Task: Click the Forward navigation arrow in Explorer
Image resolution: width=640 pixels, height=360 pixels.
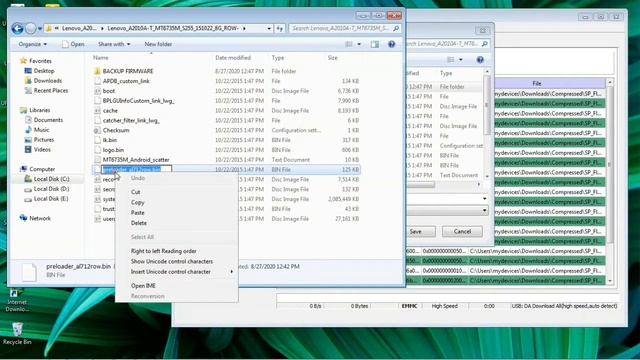Action: tap(31, 29)
